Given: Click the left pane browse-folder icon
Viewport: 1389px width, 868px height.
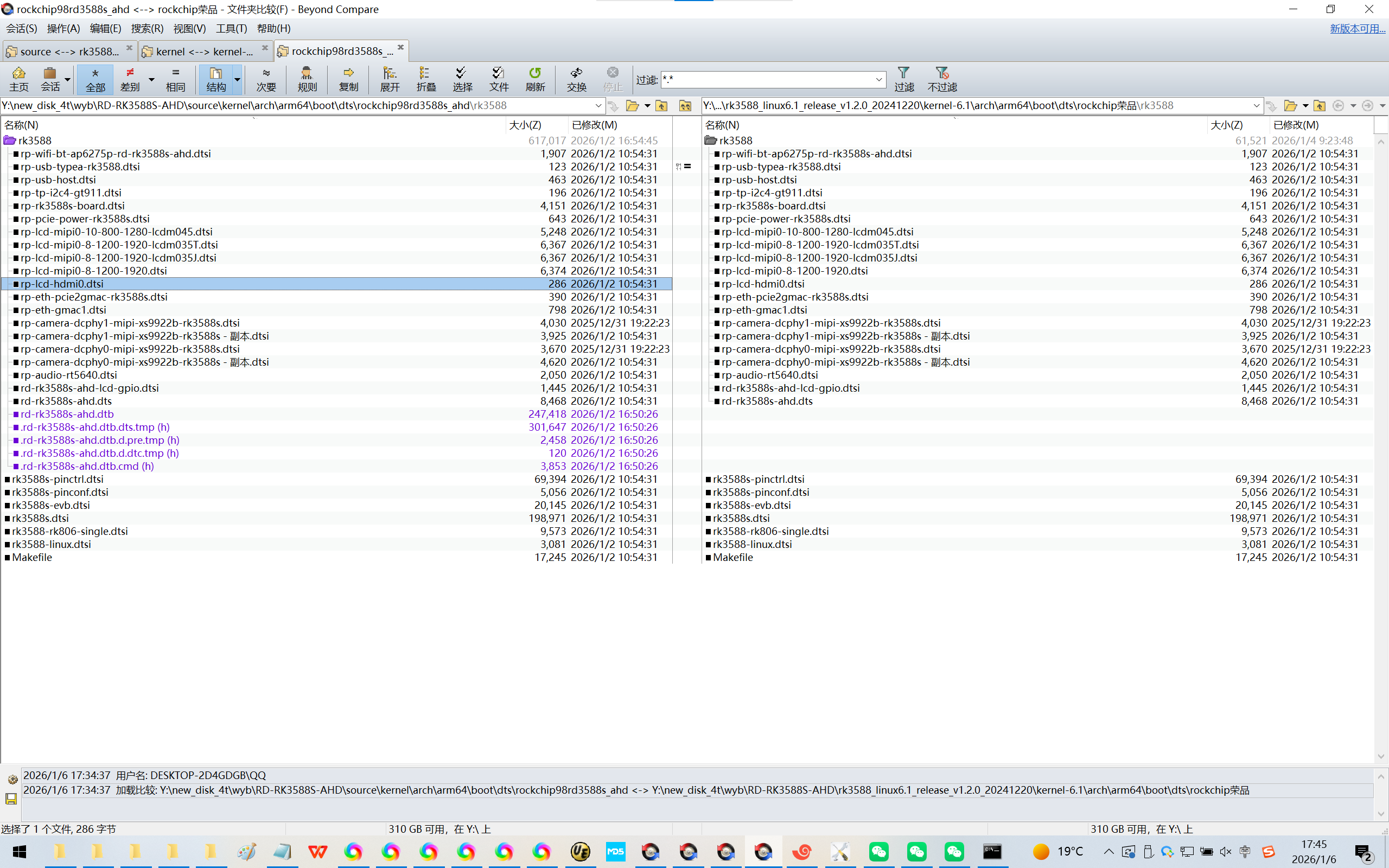Looking at the screenshot, I should tap(632, 106).
